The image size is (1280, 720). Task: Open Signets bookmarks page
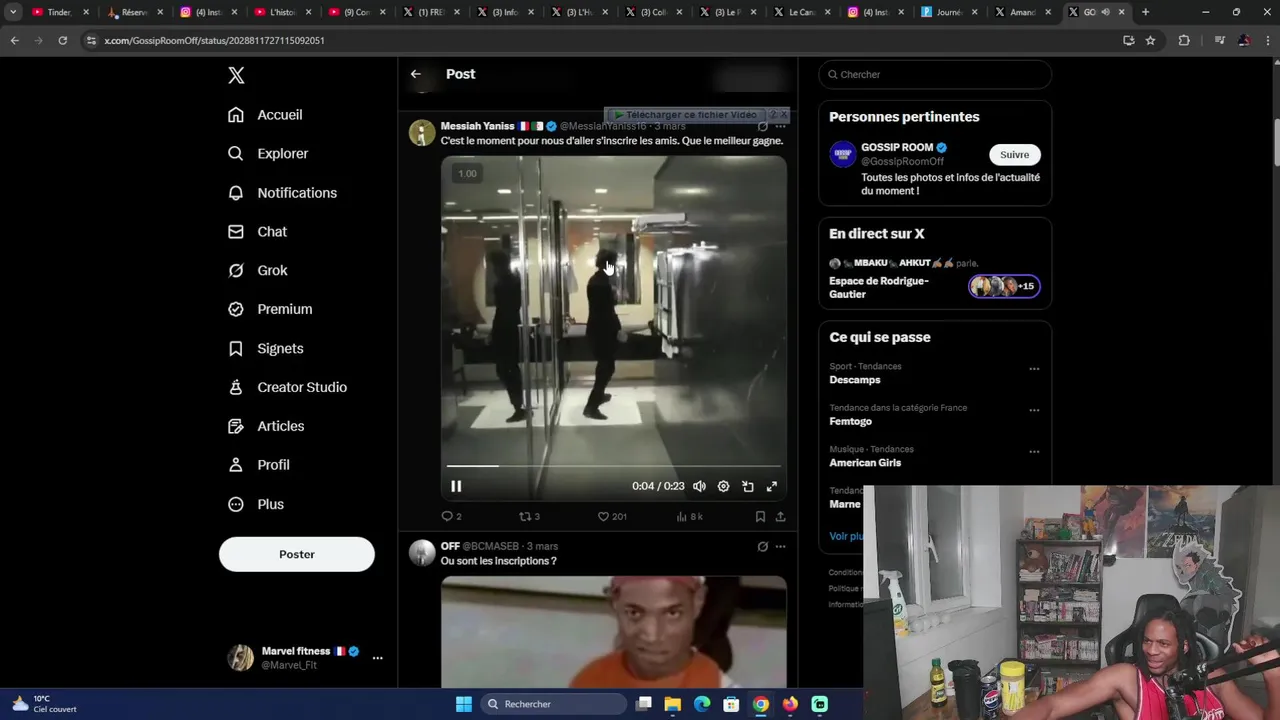click(x=266, y=349)
